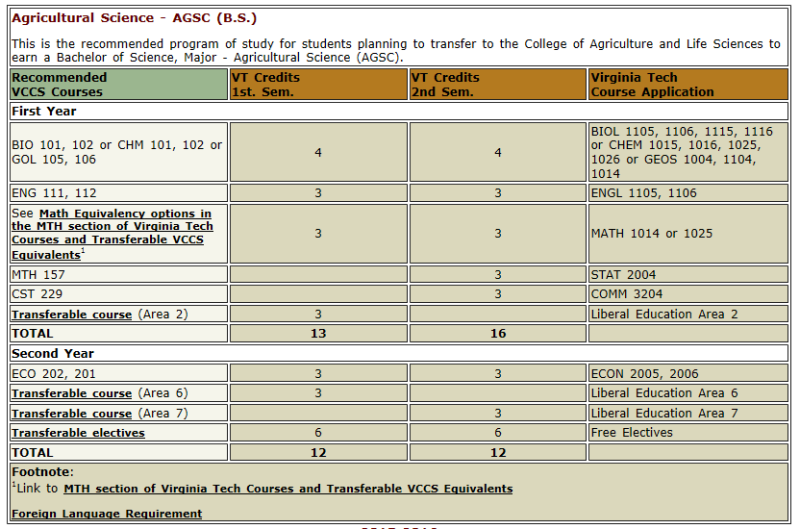The image size is (800, 529).
Task: Click the ECO 202, 201 cell
Action: coord(119,373)
